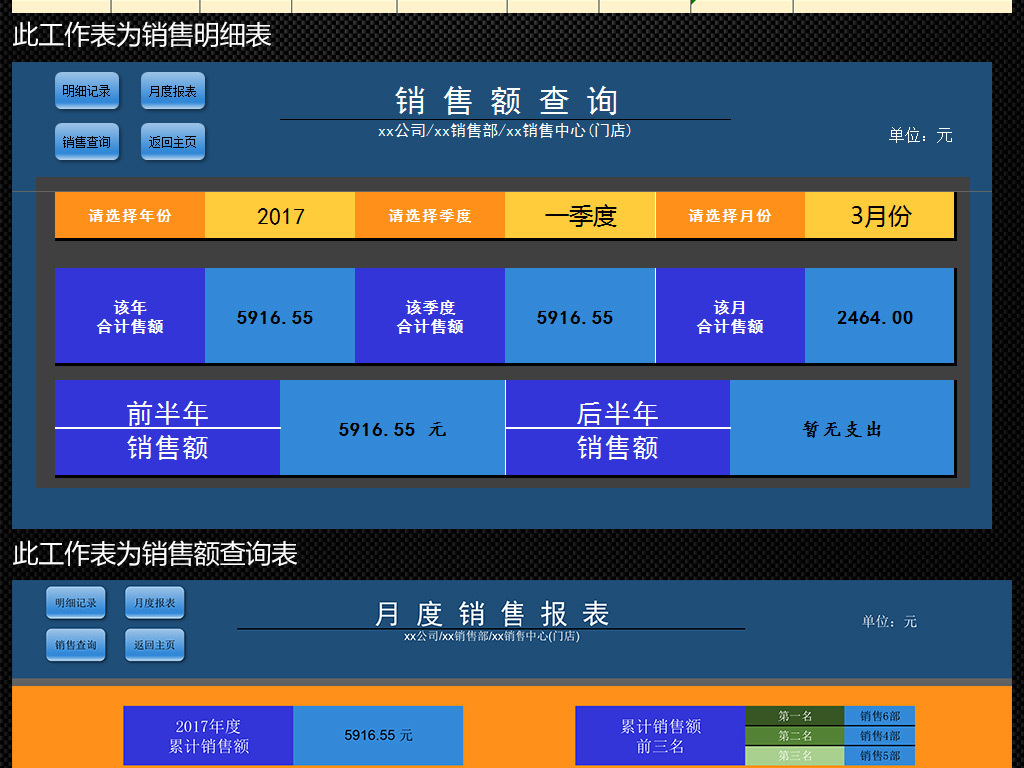Click the heading 此工作表为销售额查询表
The height and width of the screenshot is (768, 1024).
pyautogui.click(x=155, y=554)
